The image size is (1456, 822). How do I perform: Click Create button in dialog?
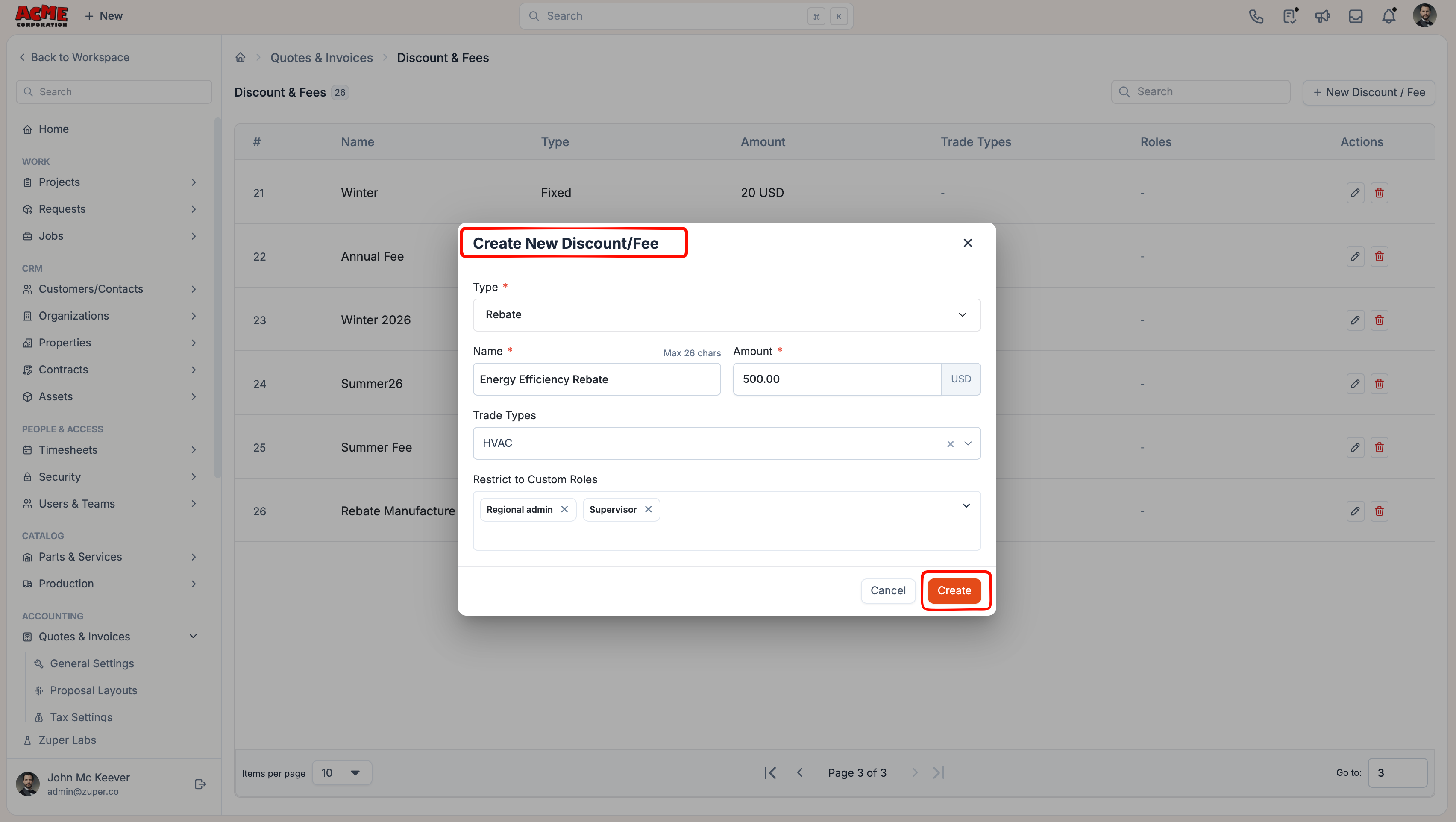click(954, 591)
